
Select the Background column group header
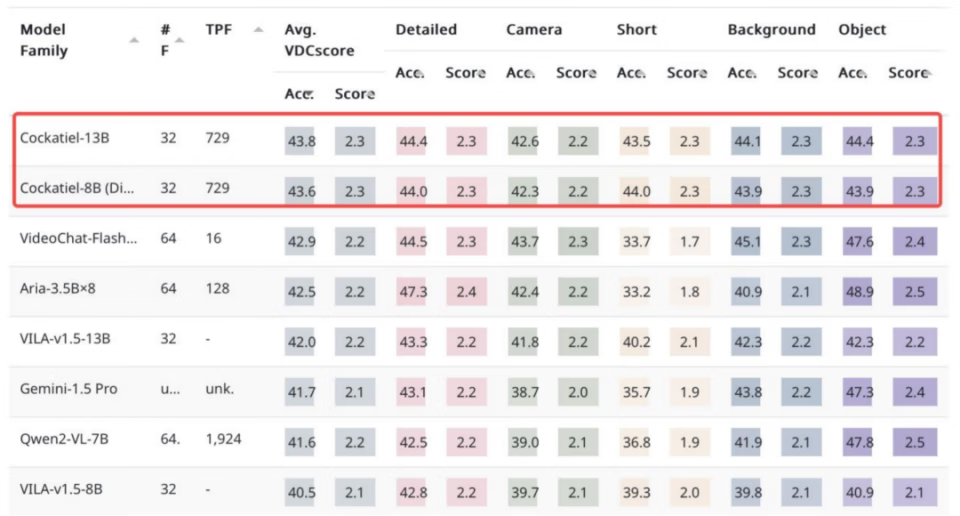point(771,29)
